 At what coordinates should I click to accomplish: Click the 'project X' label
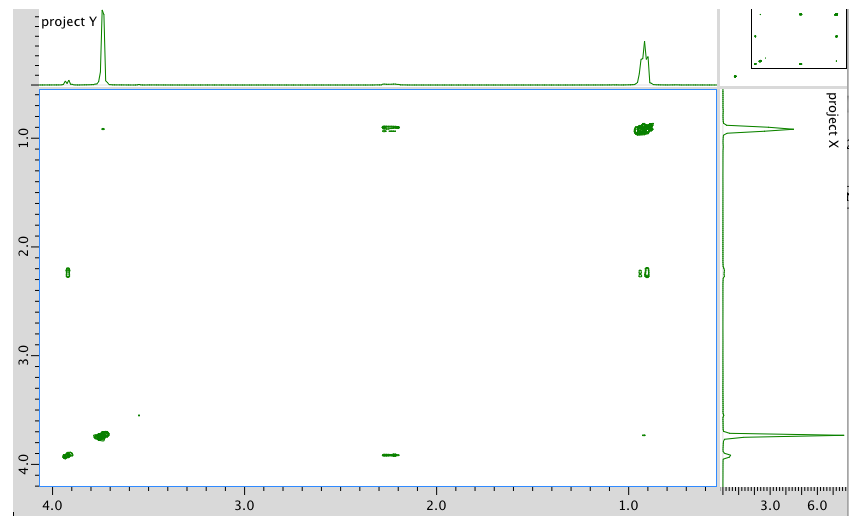click(x=832, y=120)
